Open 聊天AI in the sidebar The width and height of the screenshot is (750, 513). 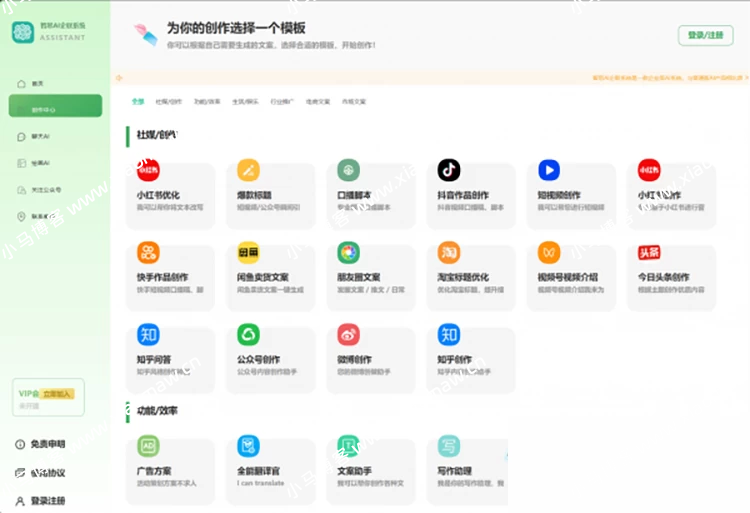40,136
